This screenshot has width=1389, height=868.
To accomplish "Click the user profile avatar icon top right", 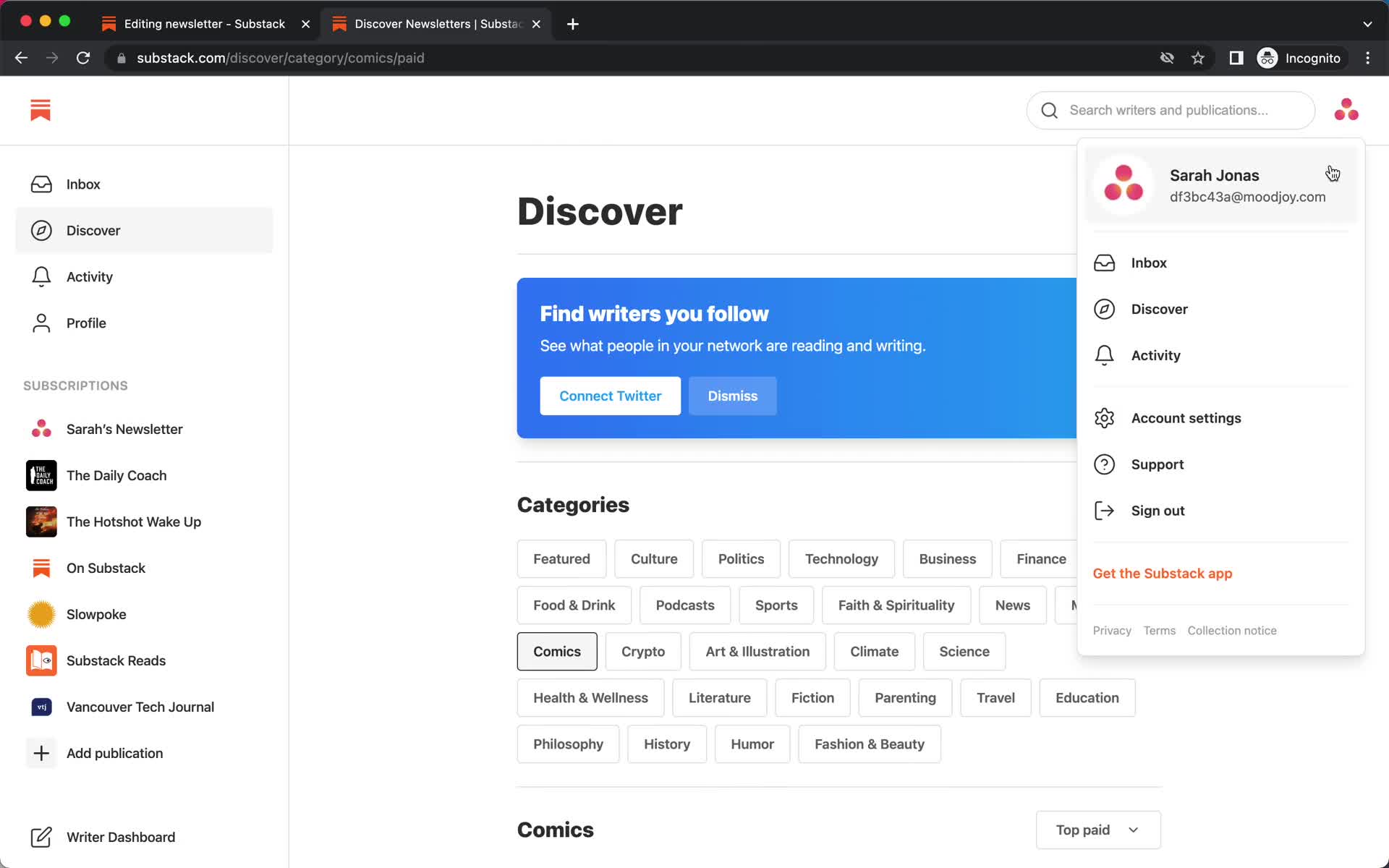I will coord(1346,110).
